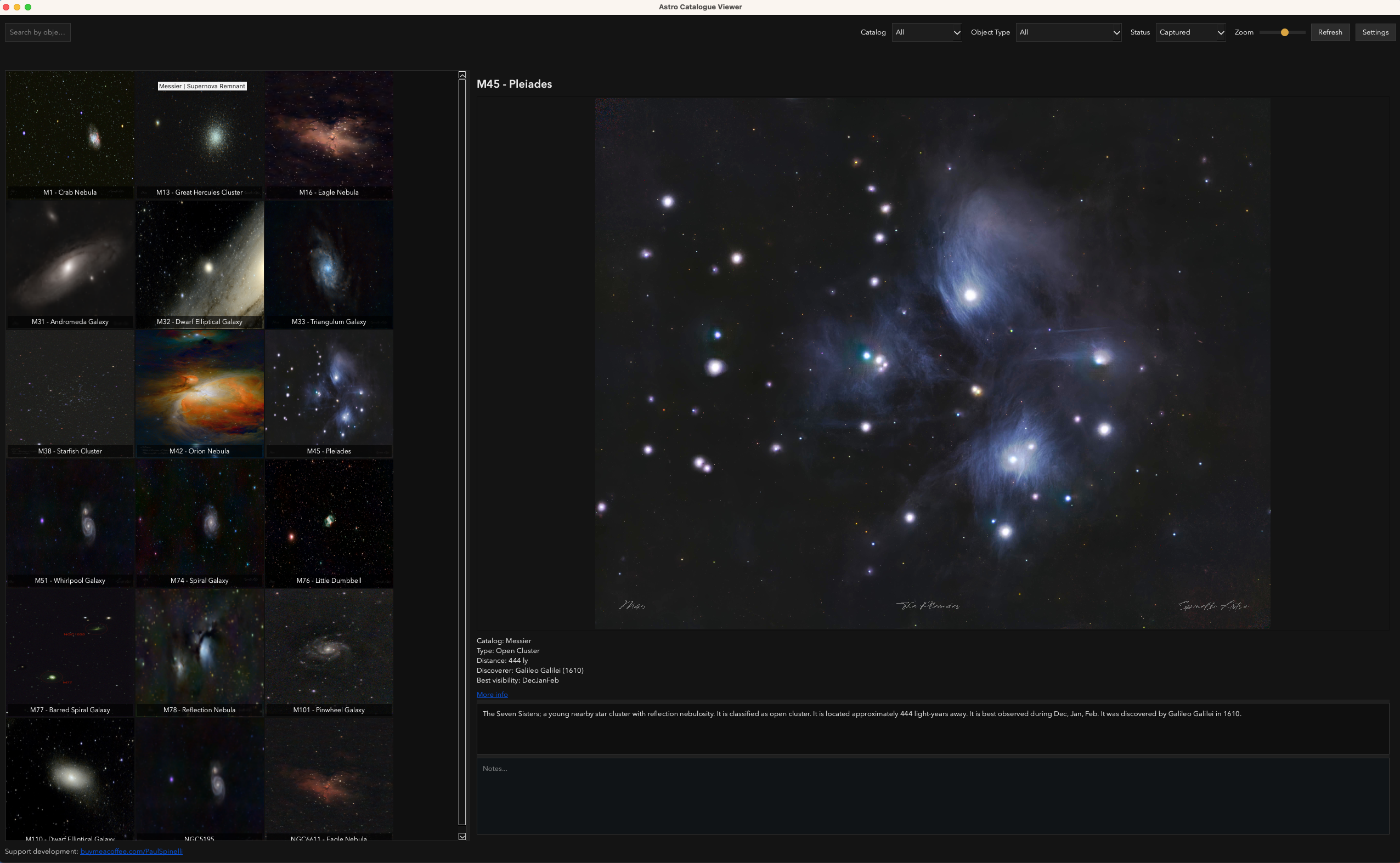
Task: Change the Status filter from Captured
Action: (x=1190, y=32)
